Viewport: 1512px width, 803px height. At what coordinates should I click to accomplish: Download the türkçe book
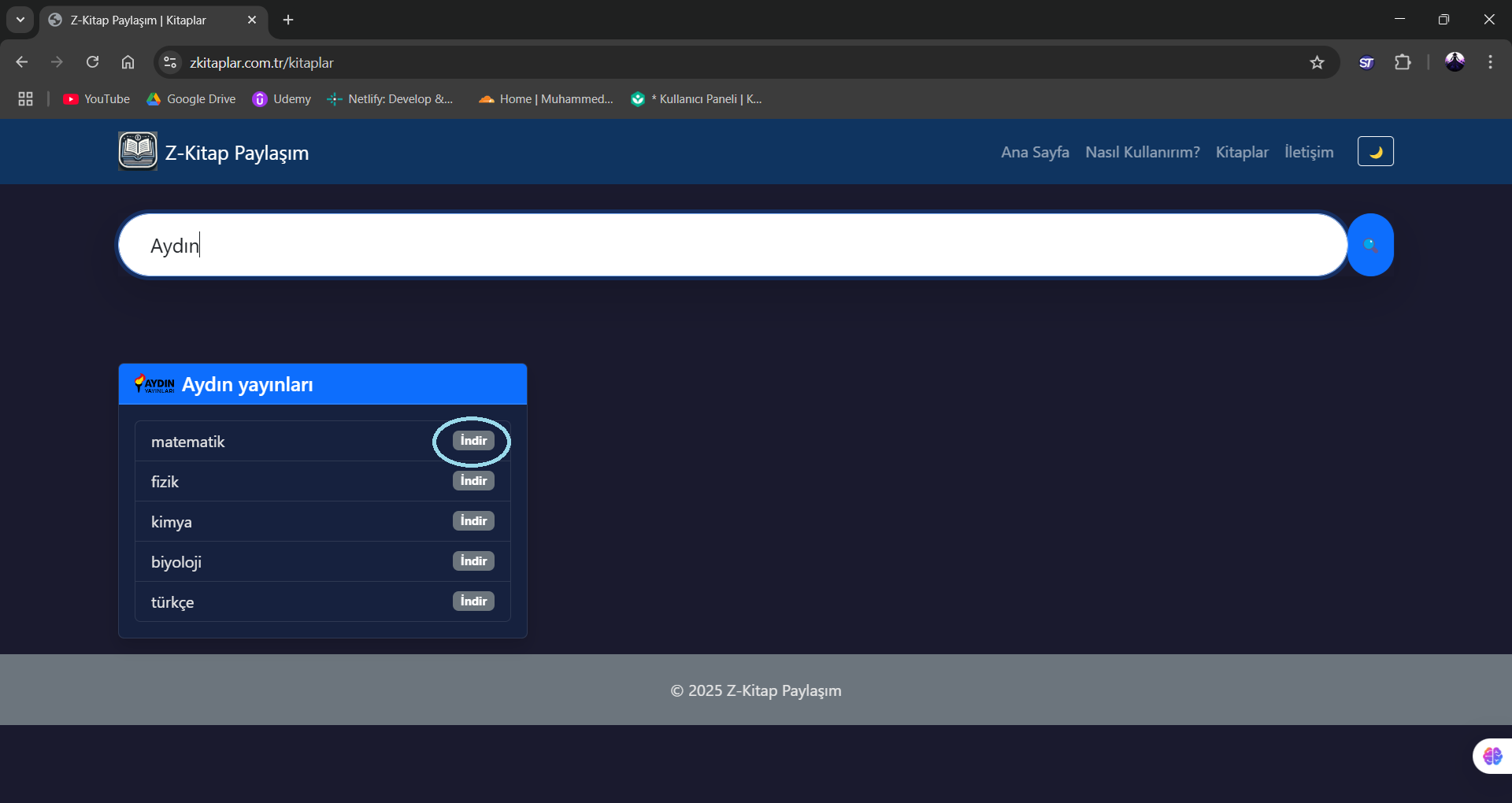pos(473,601)
